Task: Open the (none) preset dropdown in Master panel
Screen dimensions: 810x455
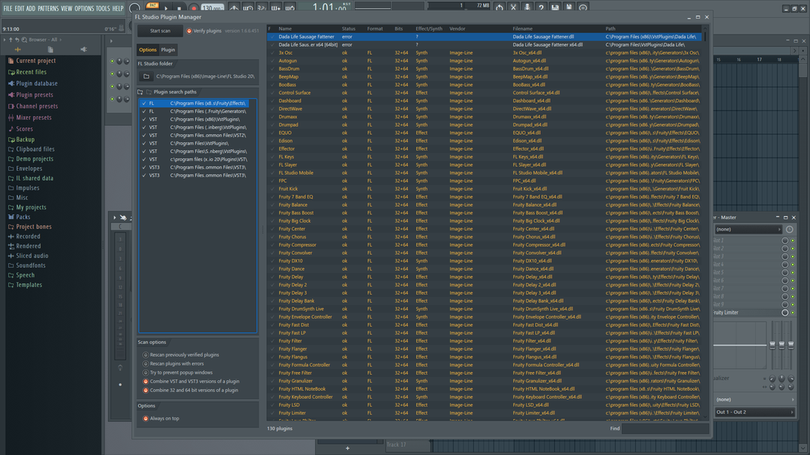Action: (x=748, y=229)
